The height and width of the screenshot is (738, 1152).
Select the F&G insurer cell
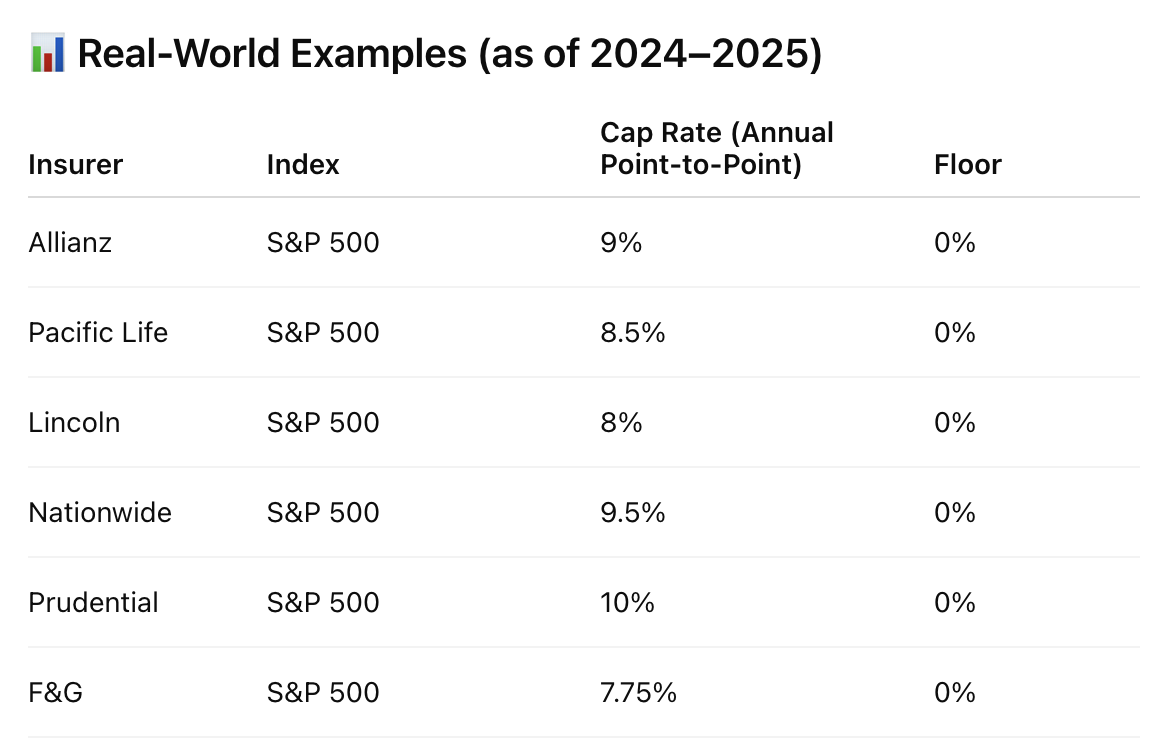pos(55,692)
